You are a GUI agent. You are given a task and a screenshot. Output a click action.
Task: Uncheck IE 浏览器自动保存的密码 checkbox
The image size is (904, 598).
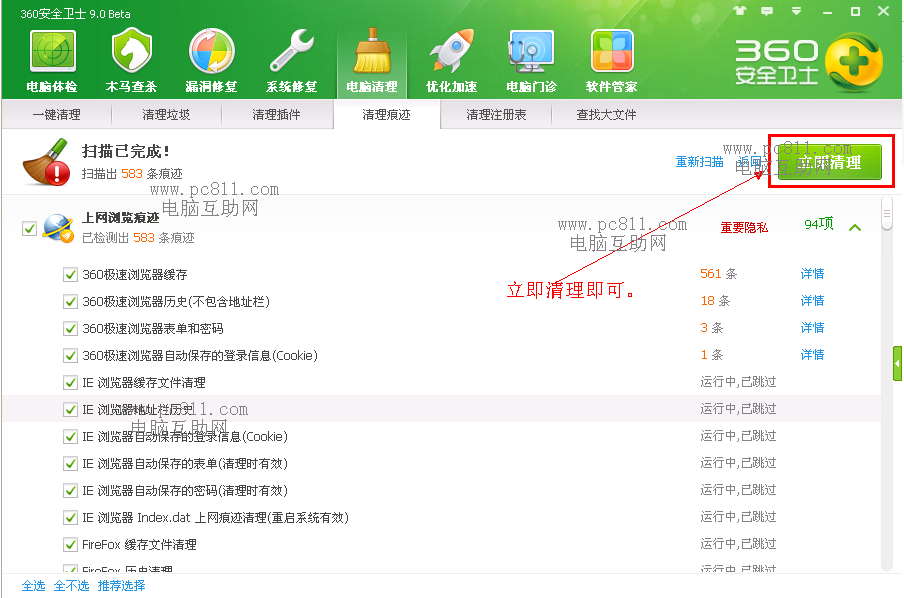[70, 491]
